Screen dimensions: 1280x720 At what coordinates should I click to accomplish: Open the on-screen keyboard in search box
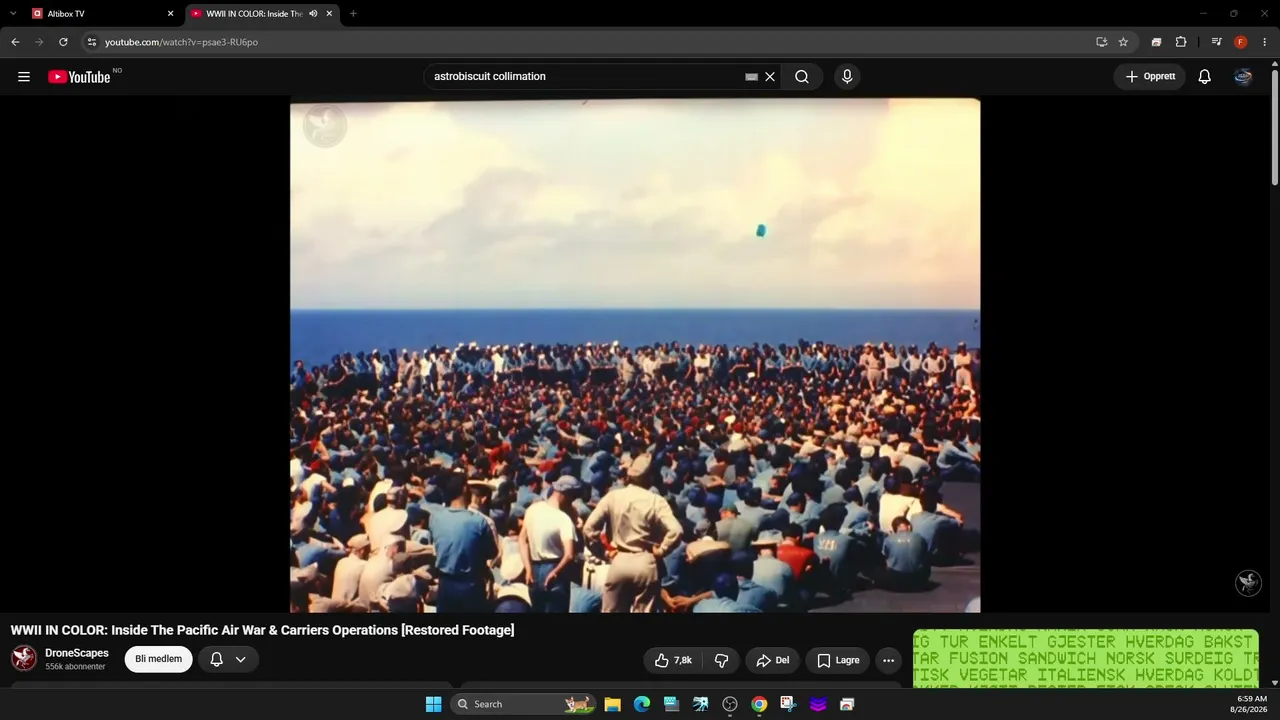pos(751,77)
